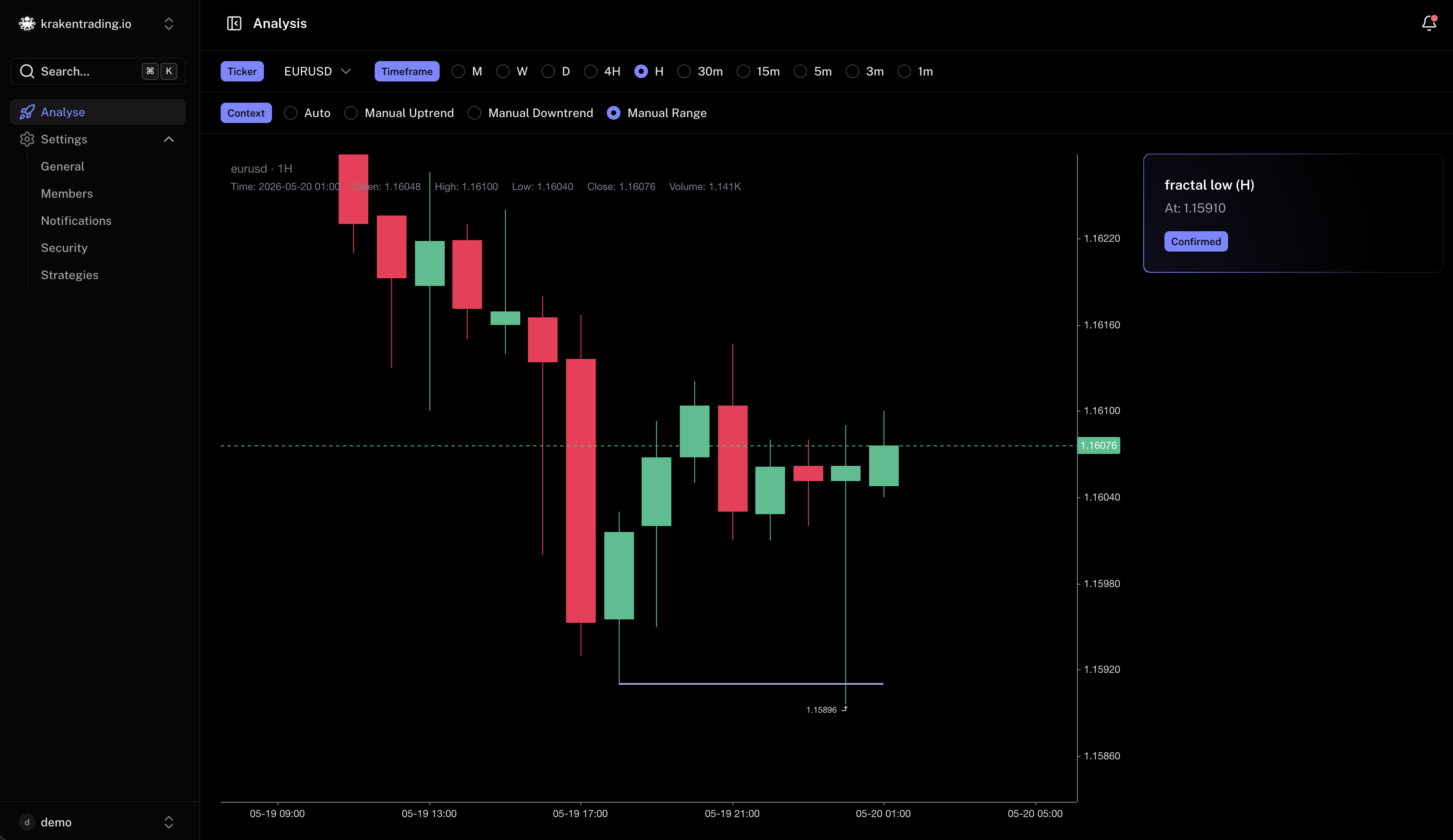Image resolution: width=1453 pixels, height=840 pixels.
Task: Choose Manual Uptrend context
Action: point(351,113)
